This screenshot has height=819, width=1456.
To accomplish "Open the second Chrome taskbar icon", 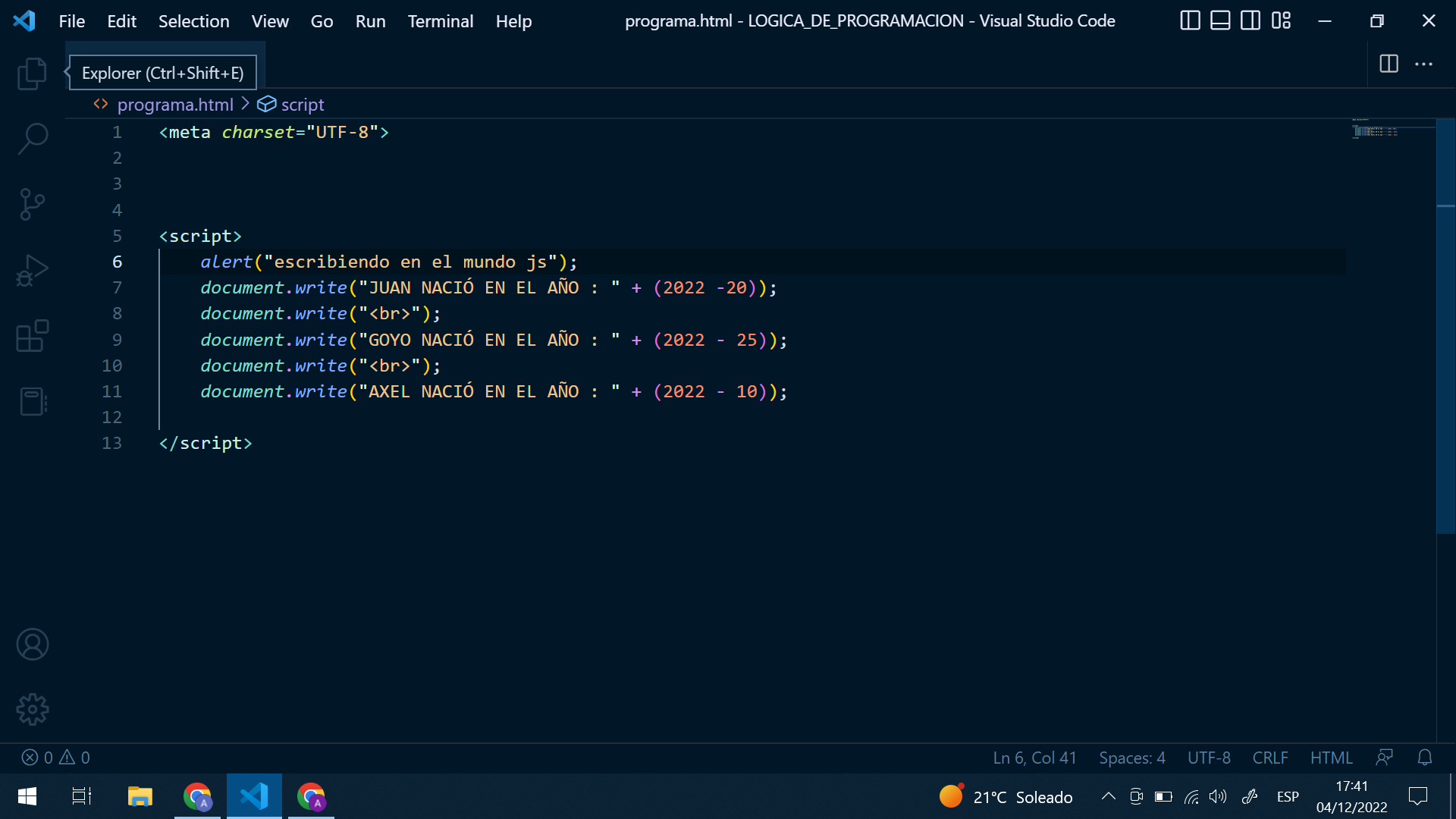I will tap(311, 796).
